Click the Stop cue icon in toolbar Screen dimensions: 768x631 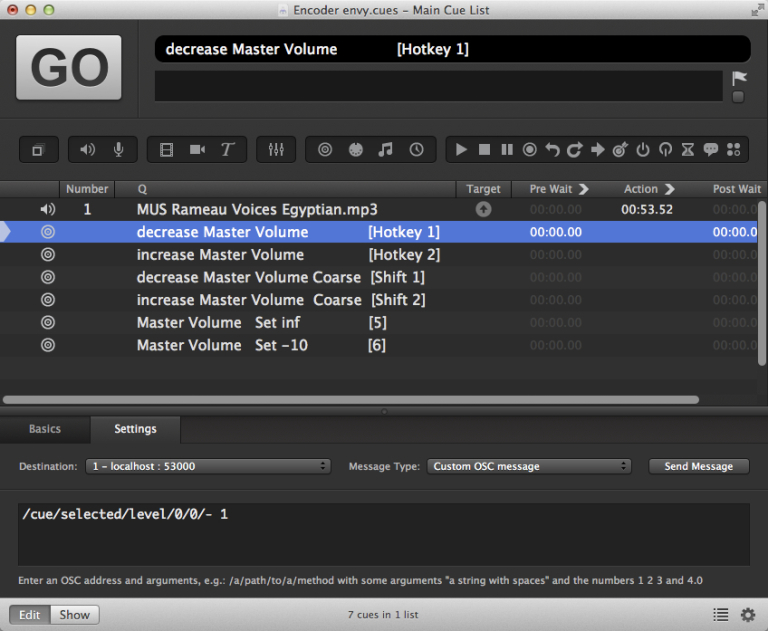(484, 150)
